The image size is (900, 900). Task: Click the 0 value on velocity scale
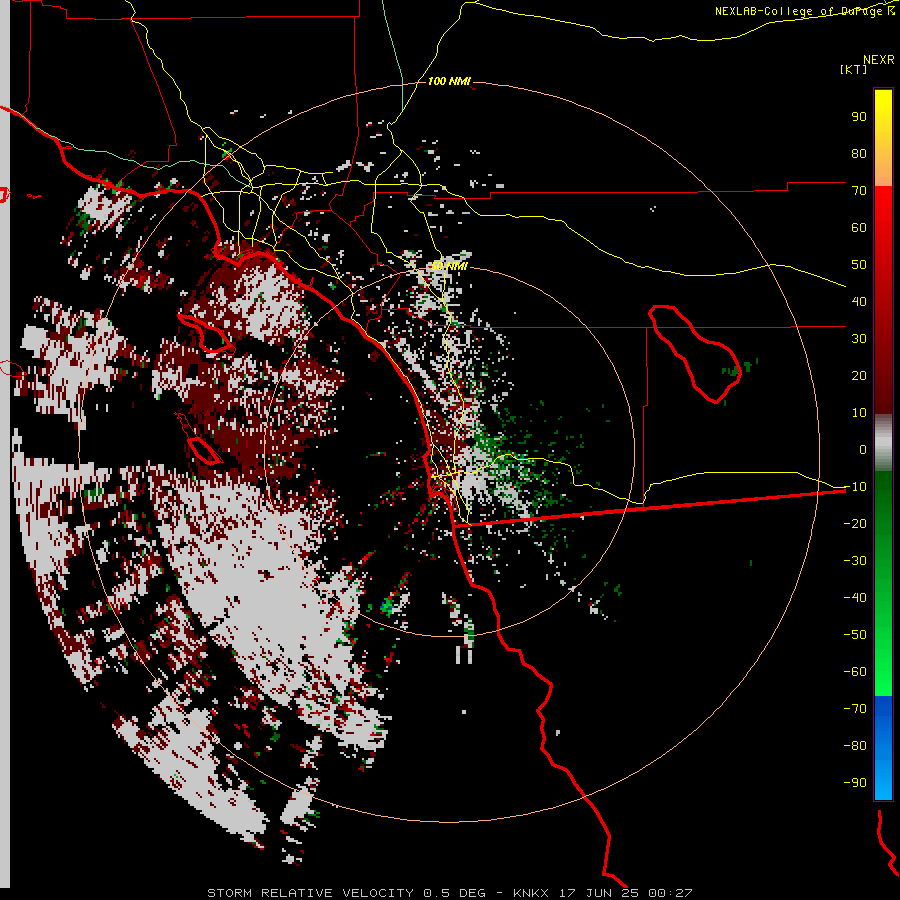click(863, 450)
